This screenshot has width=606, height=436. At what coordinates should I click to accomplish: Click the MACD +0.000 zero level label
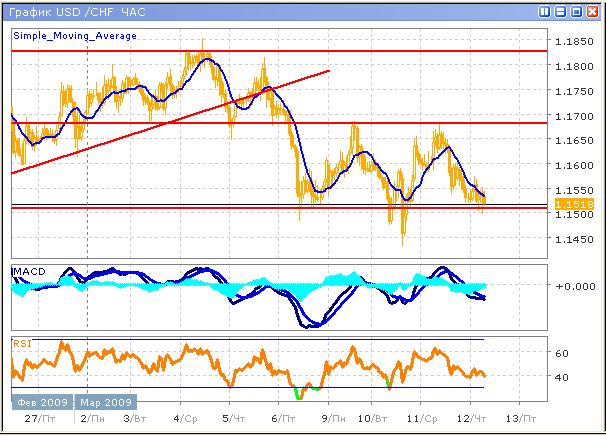(573, 286)
